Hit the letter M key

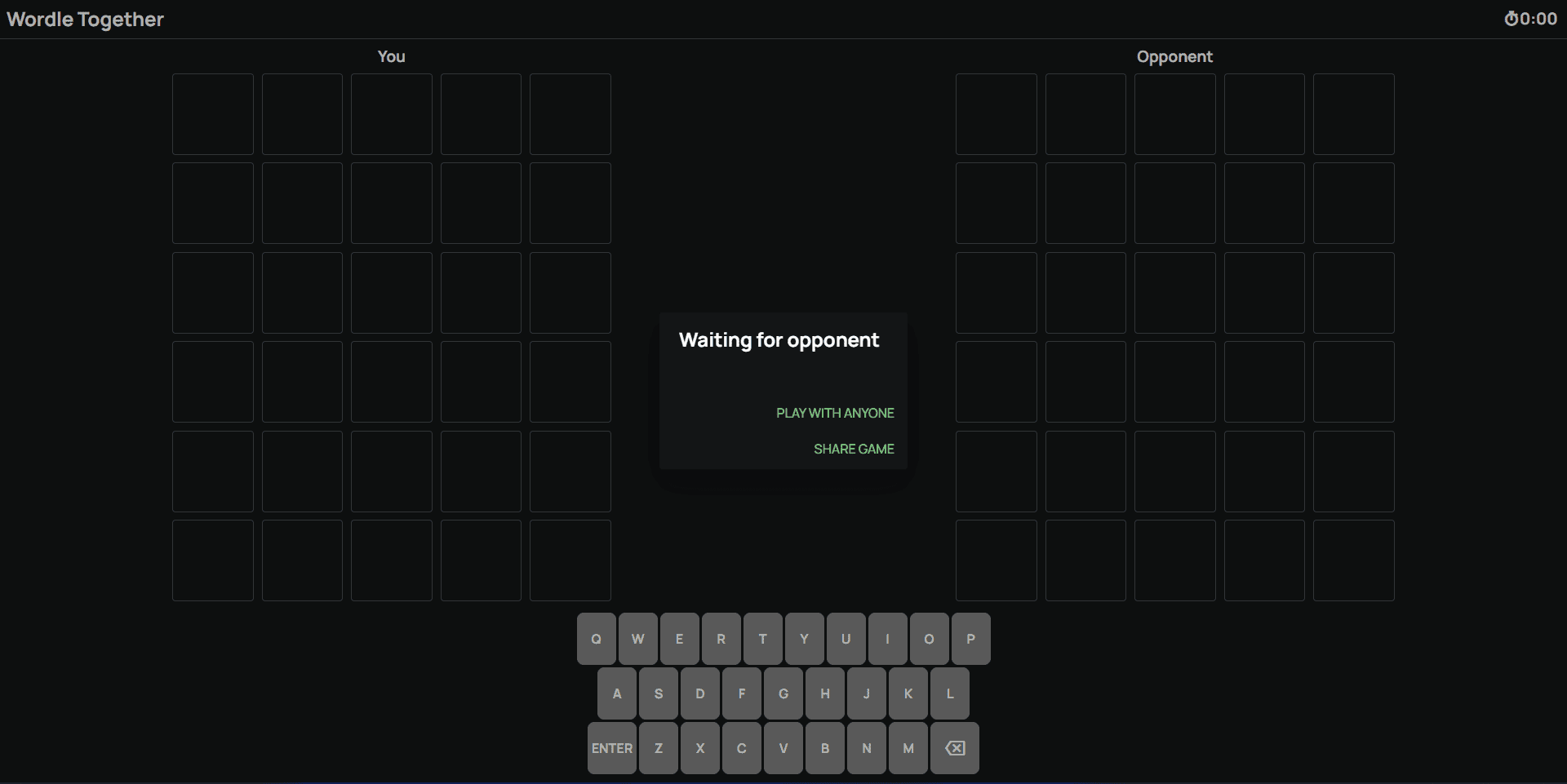point(908,748)
